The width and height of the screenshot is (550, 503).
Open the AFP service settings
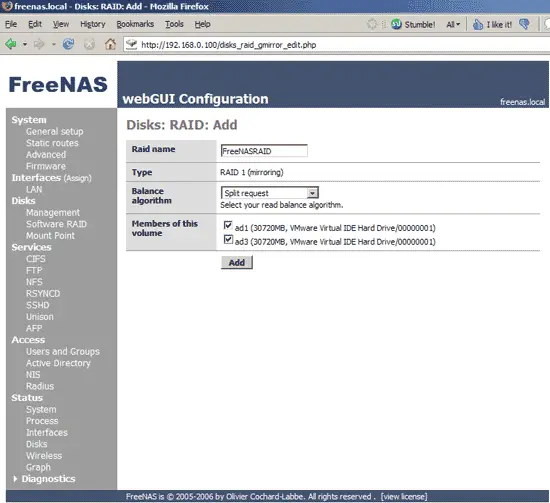coord(34,328)
